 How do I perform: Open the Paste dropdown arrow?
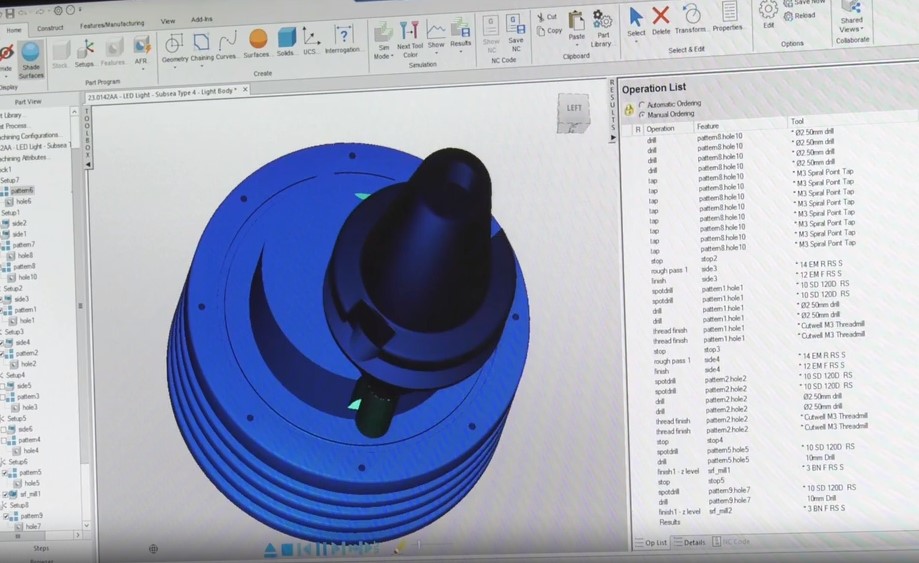pyautogui.click(x=577, y=45)
